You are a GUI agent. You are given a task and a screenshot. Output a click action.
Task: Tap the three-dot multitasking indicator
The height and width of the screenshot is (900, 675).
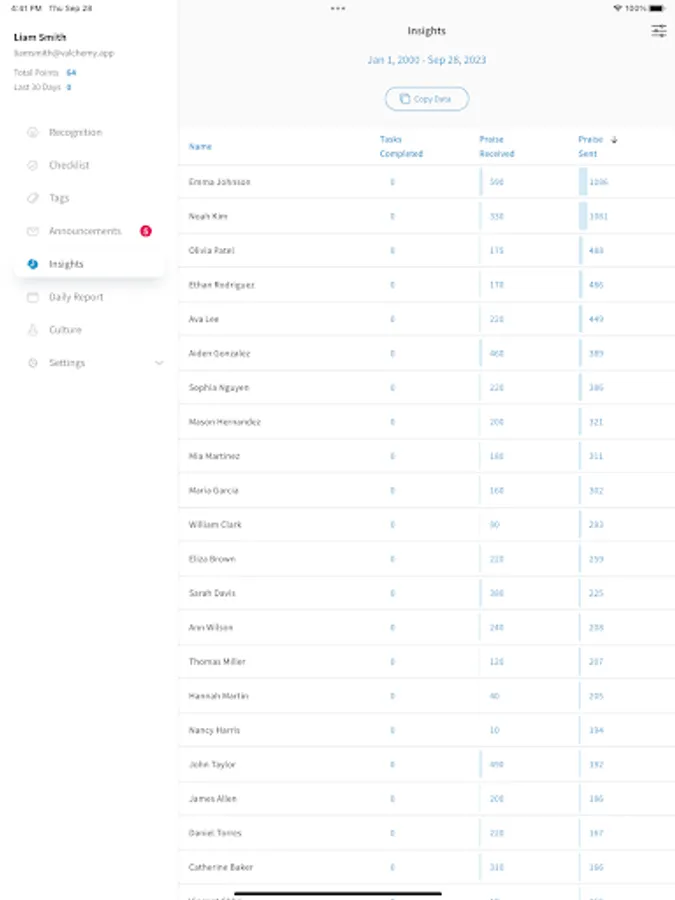[338, 8]
